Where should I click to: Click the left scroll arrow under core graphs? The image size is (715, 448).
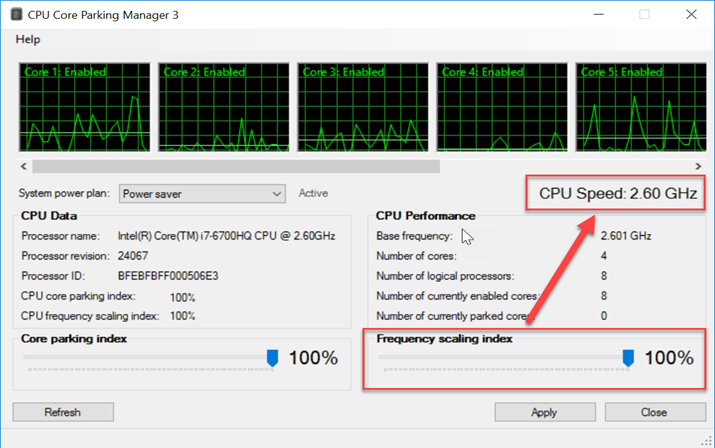tap(24, 167)
